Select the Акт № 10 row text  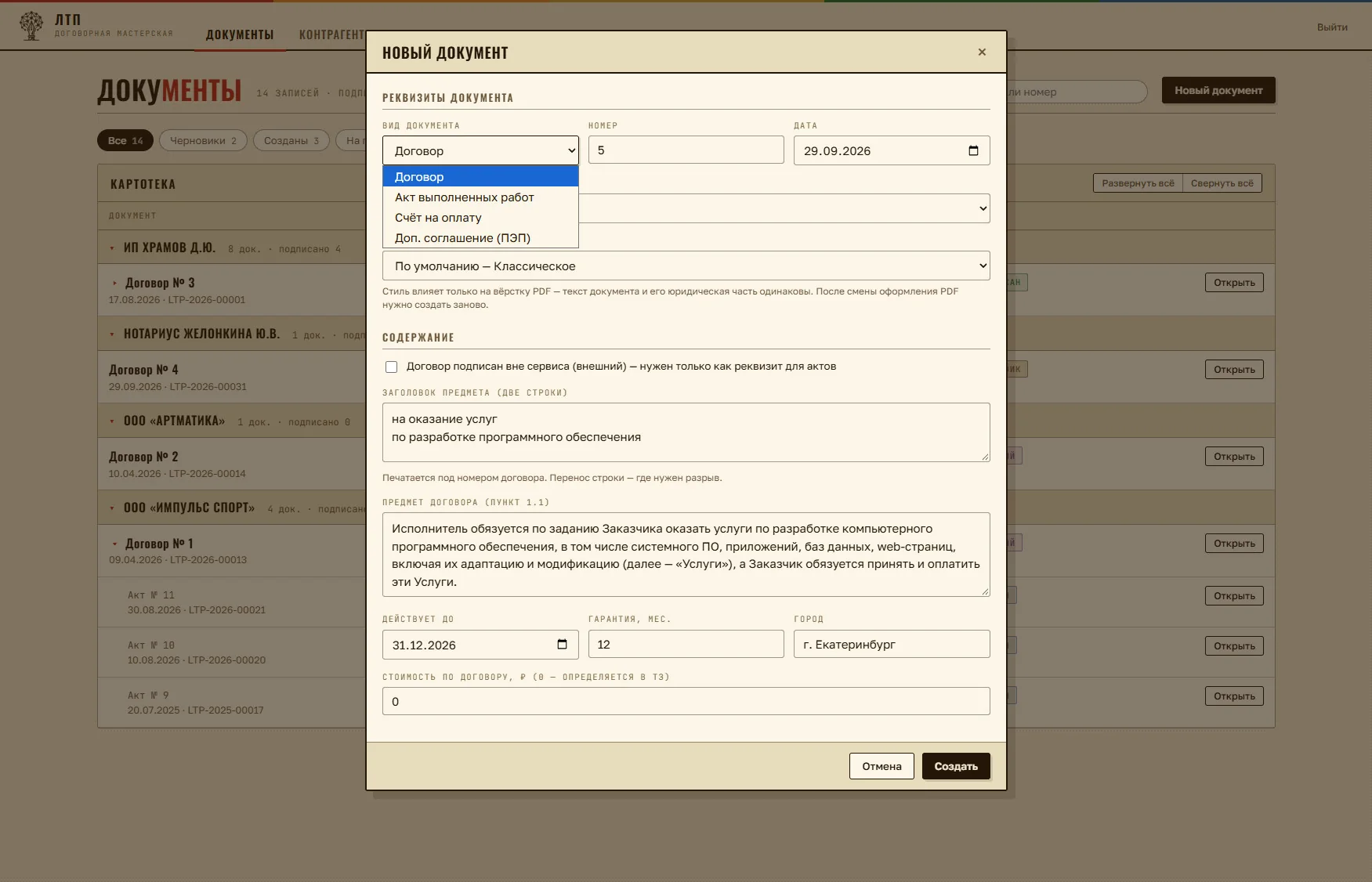[151, 645]
